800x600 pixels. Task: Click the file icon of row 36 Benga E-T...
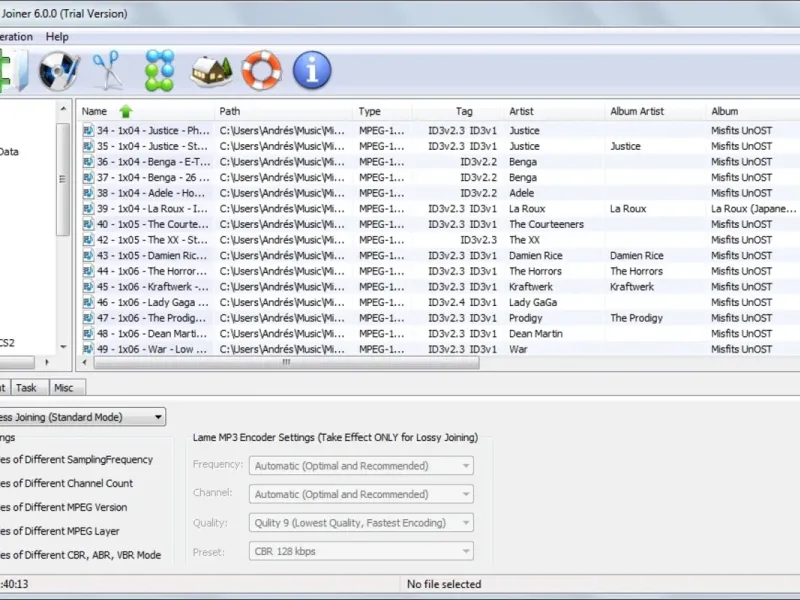tap(88, 162)
